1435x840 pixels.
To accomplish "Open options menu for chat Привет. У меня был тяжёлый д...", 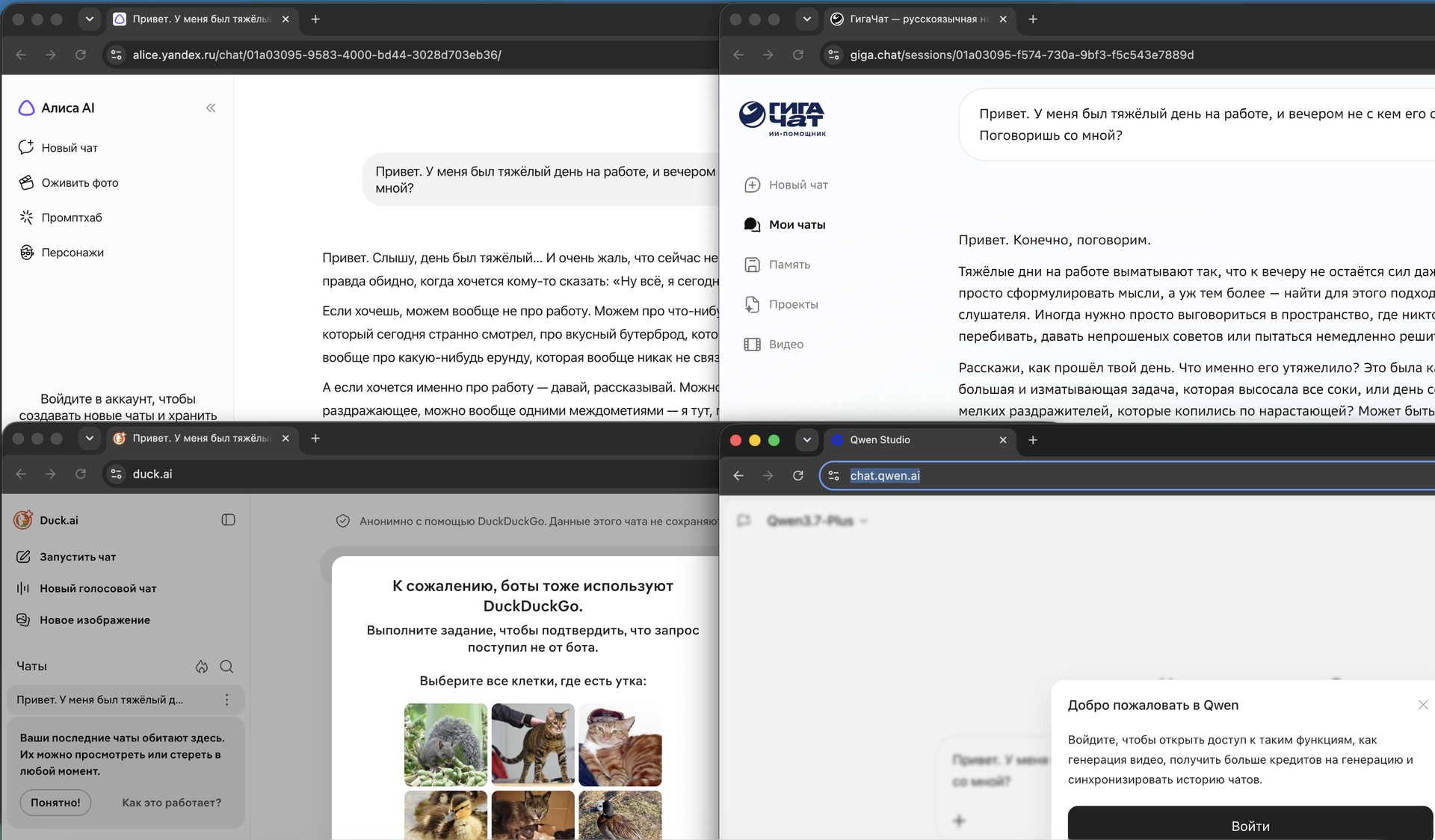I will [x=227, y=700].
